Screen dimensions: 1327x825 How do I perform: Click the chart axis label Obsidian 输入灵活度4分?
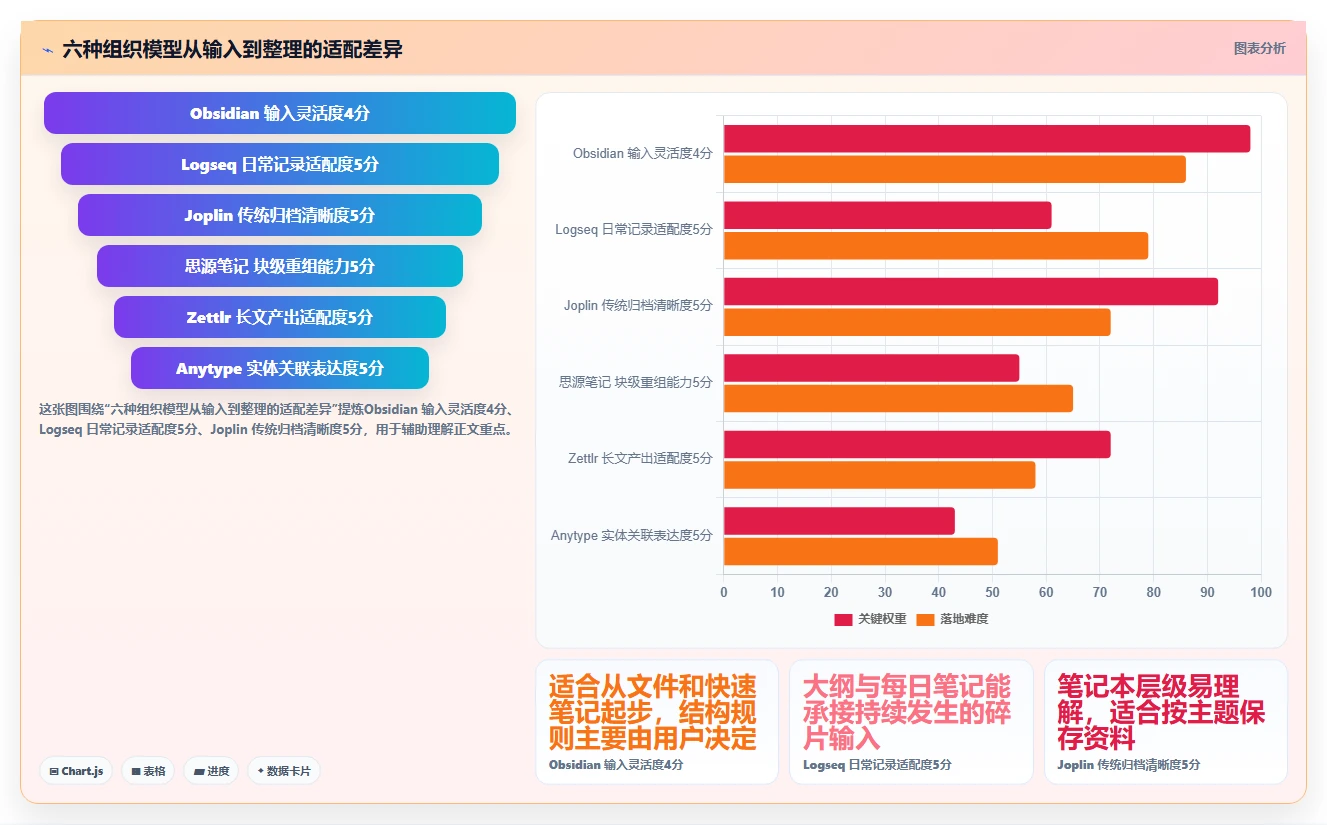click(x=643, y=154)
